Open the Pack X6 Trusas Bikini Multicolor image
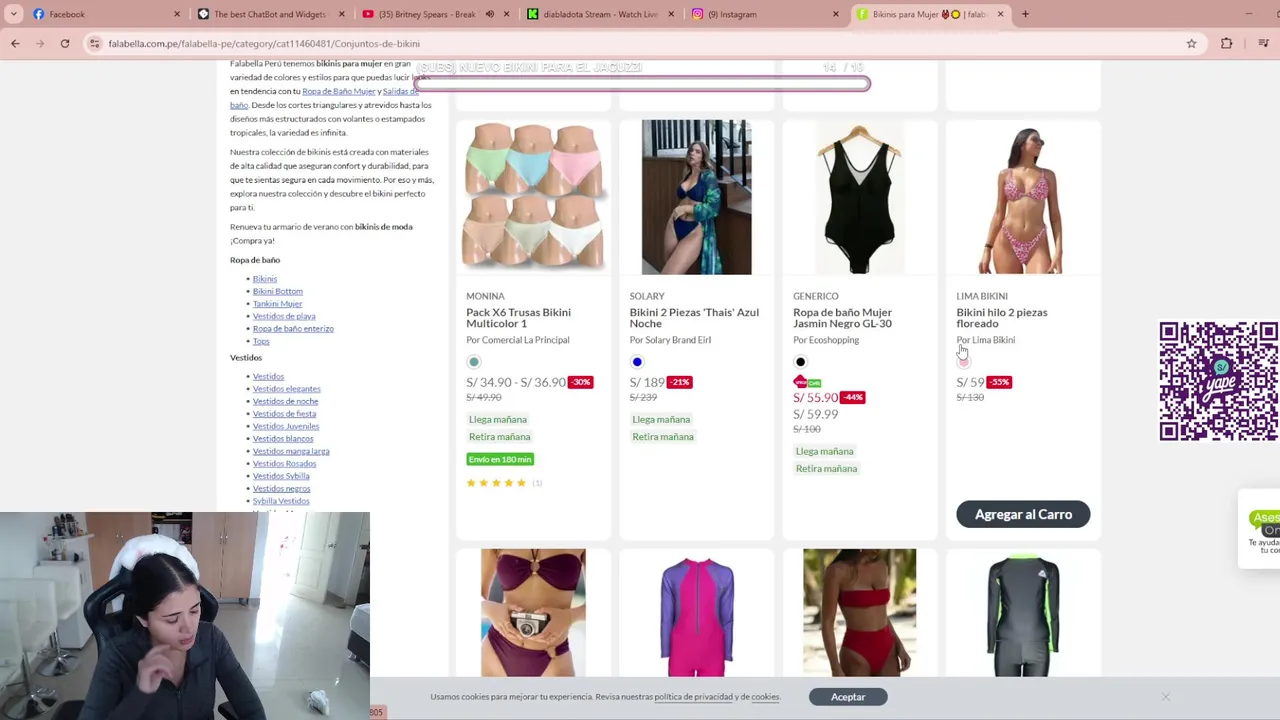This screenshot has width=1280, height=720. coord(533,197)
